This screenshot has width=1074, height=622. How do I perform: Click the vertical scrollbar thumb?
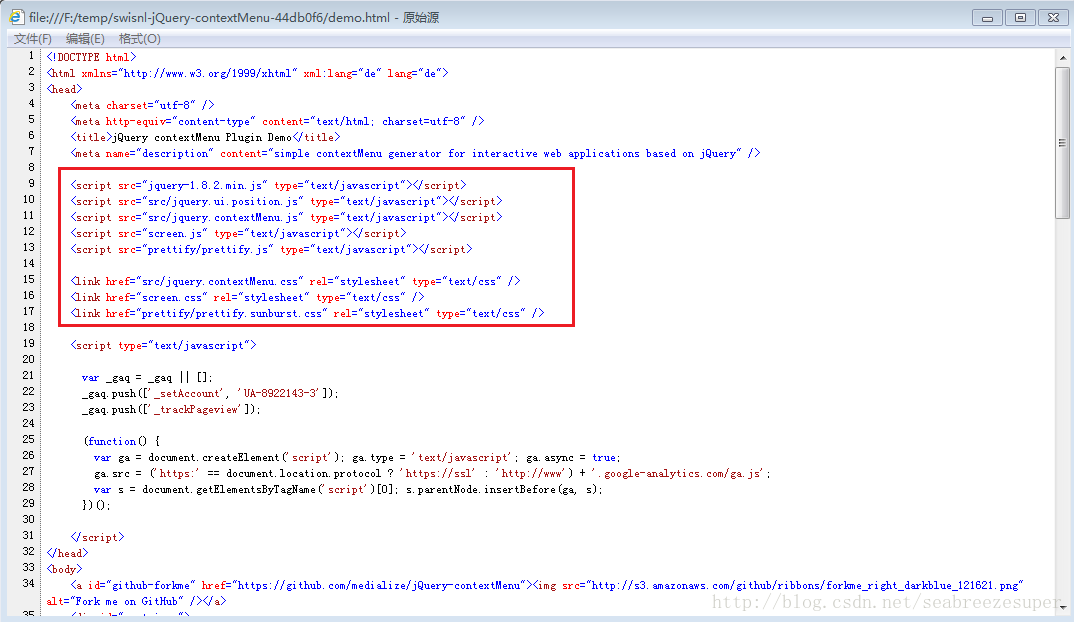(x=1062, y=143)
